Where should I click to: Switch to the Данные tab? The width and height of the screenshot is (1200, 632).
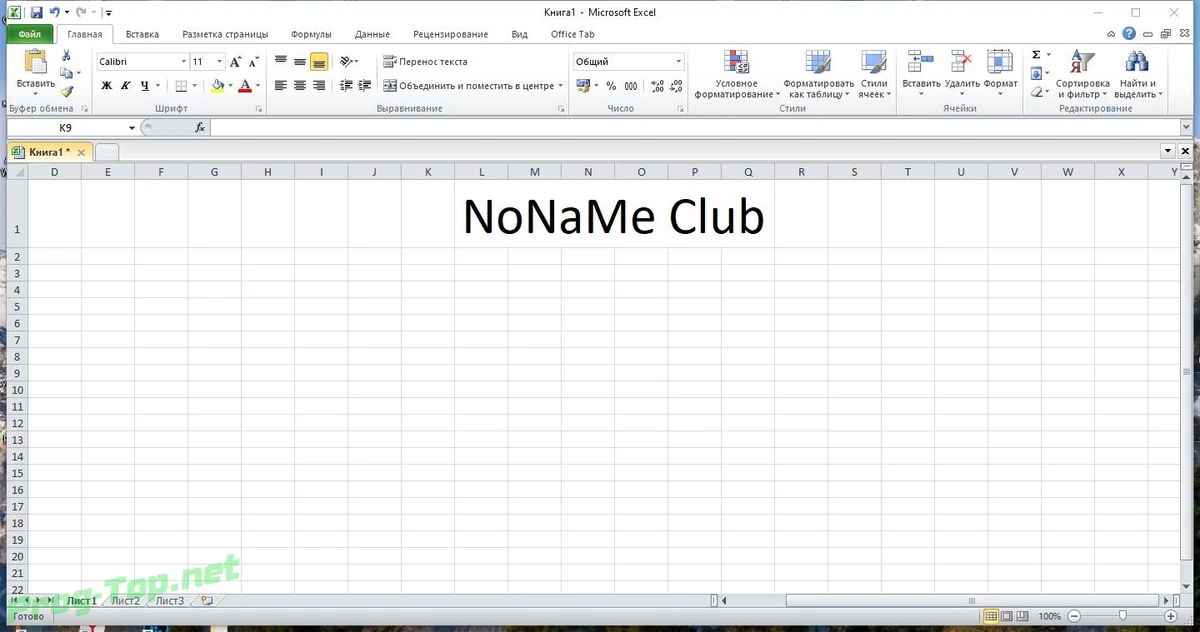(372, 34)
